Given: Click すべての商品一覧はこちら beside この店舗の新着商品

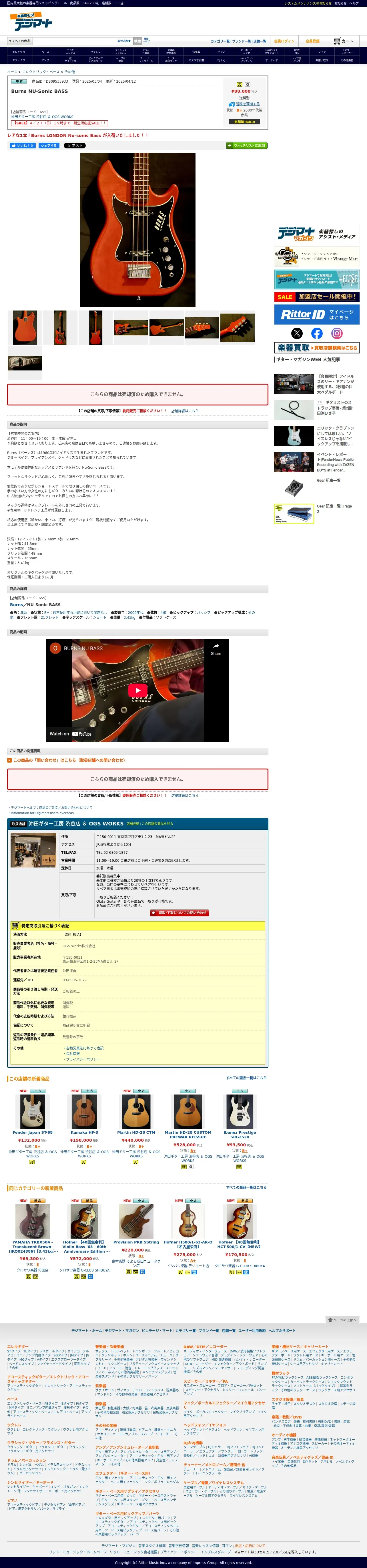Looking at the screenshot, I should point(246,1078).
